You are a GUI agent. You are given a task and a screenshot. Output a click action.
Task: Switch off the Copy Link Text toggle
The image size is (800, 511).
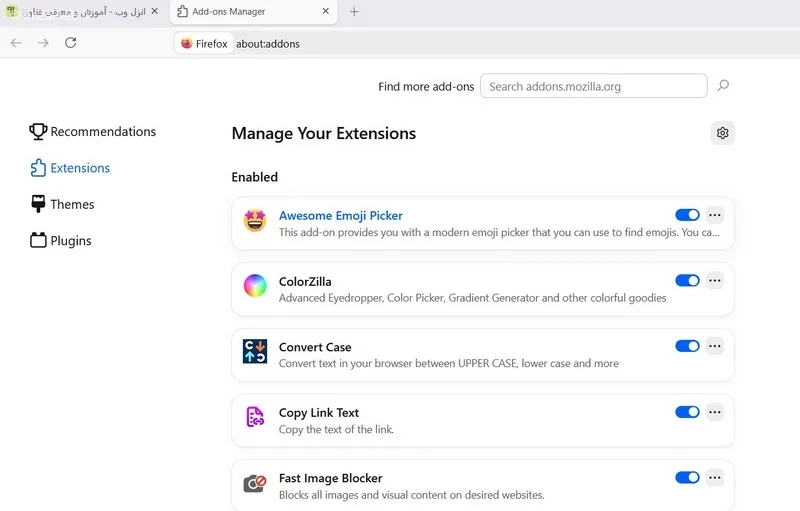pyautogui.click(x=687, y=412)
